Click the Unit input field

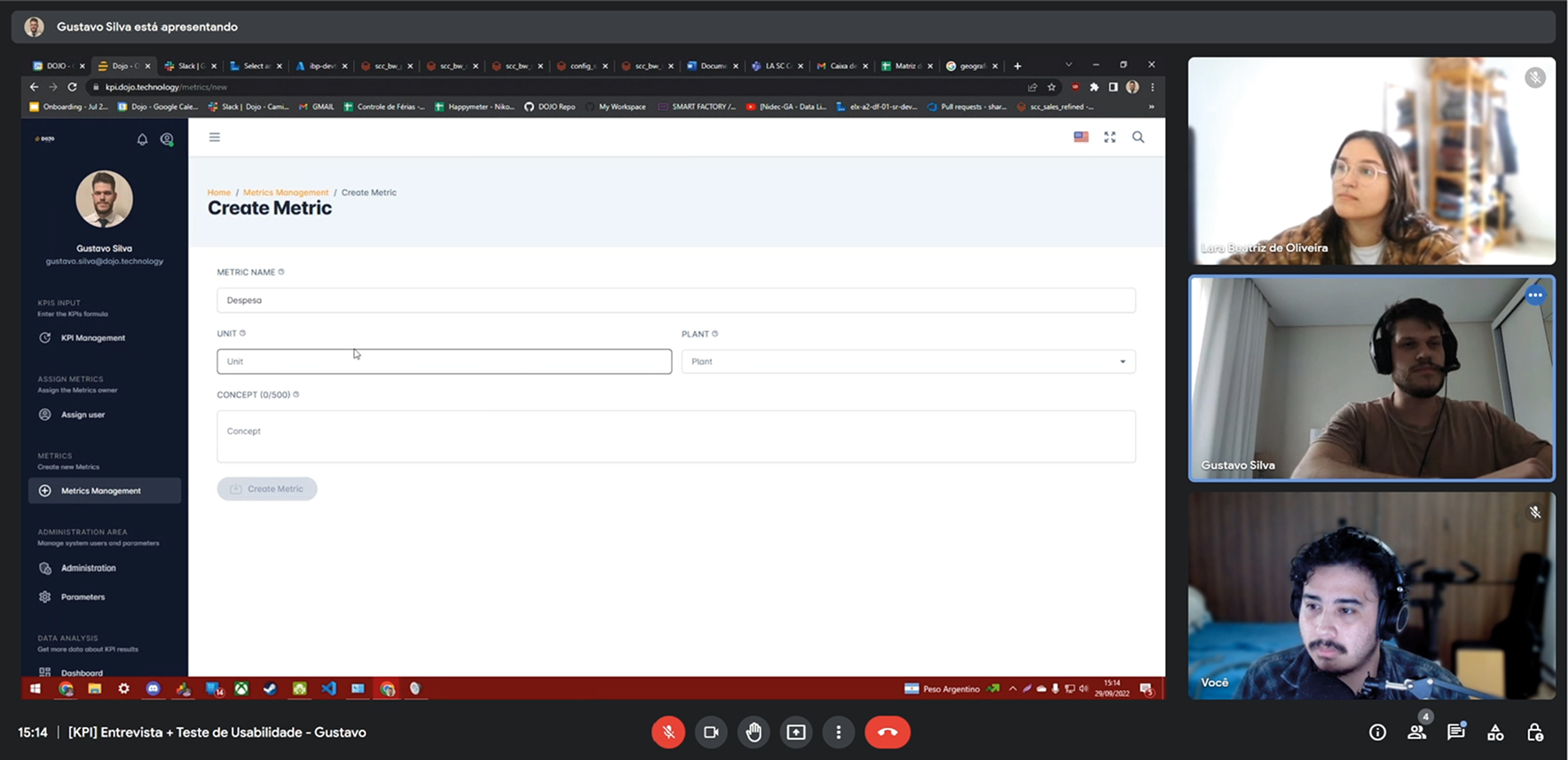click(444, 361)
